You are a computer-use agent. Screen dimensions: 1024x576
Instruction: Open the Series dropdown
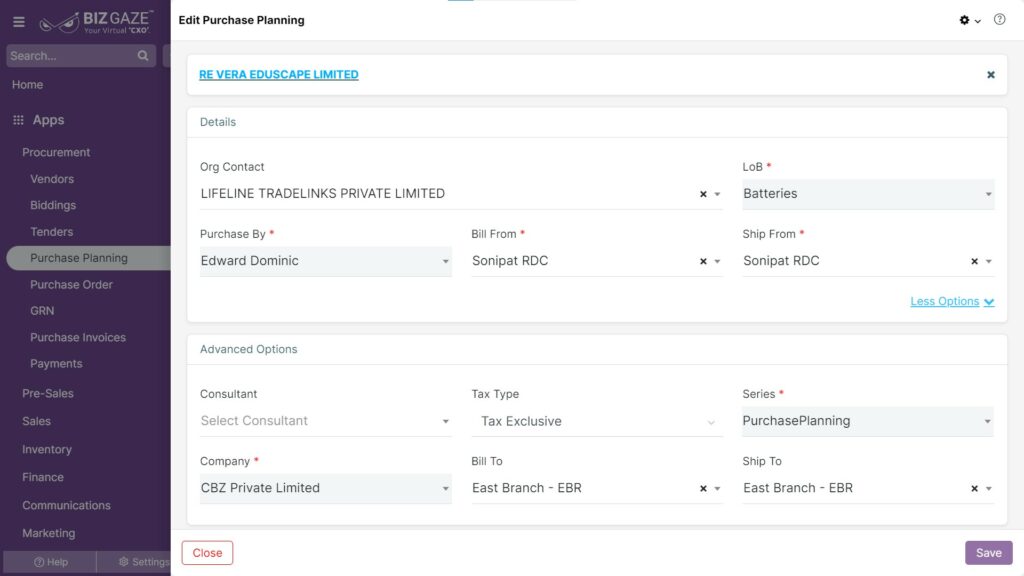tap(868, 421)
